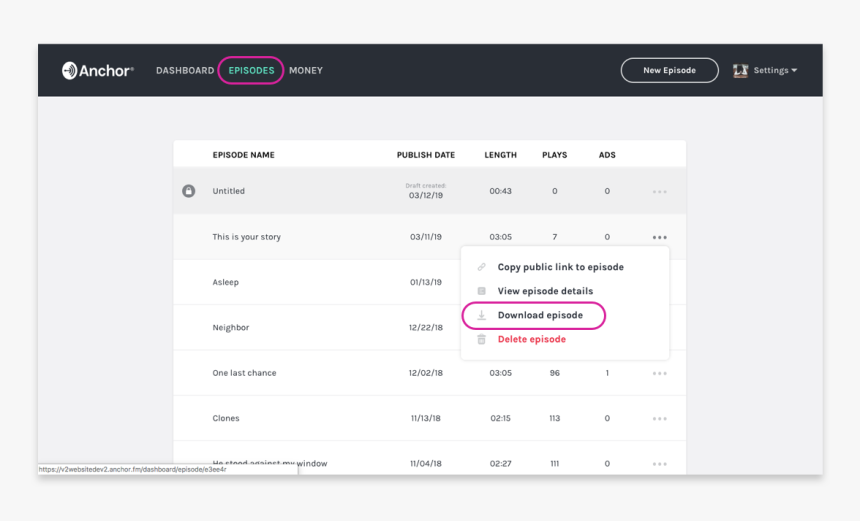The image size is (860, 521).
Task: Open three-dot menu for He stood against my window
Action: tap(659, 464)
